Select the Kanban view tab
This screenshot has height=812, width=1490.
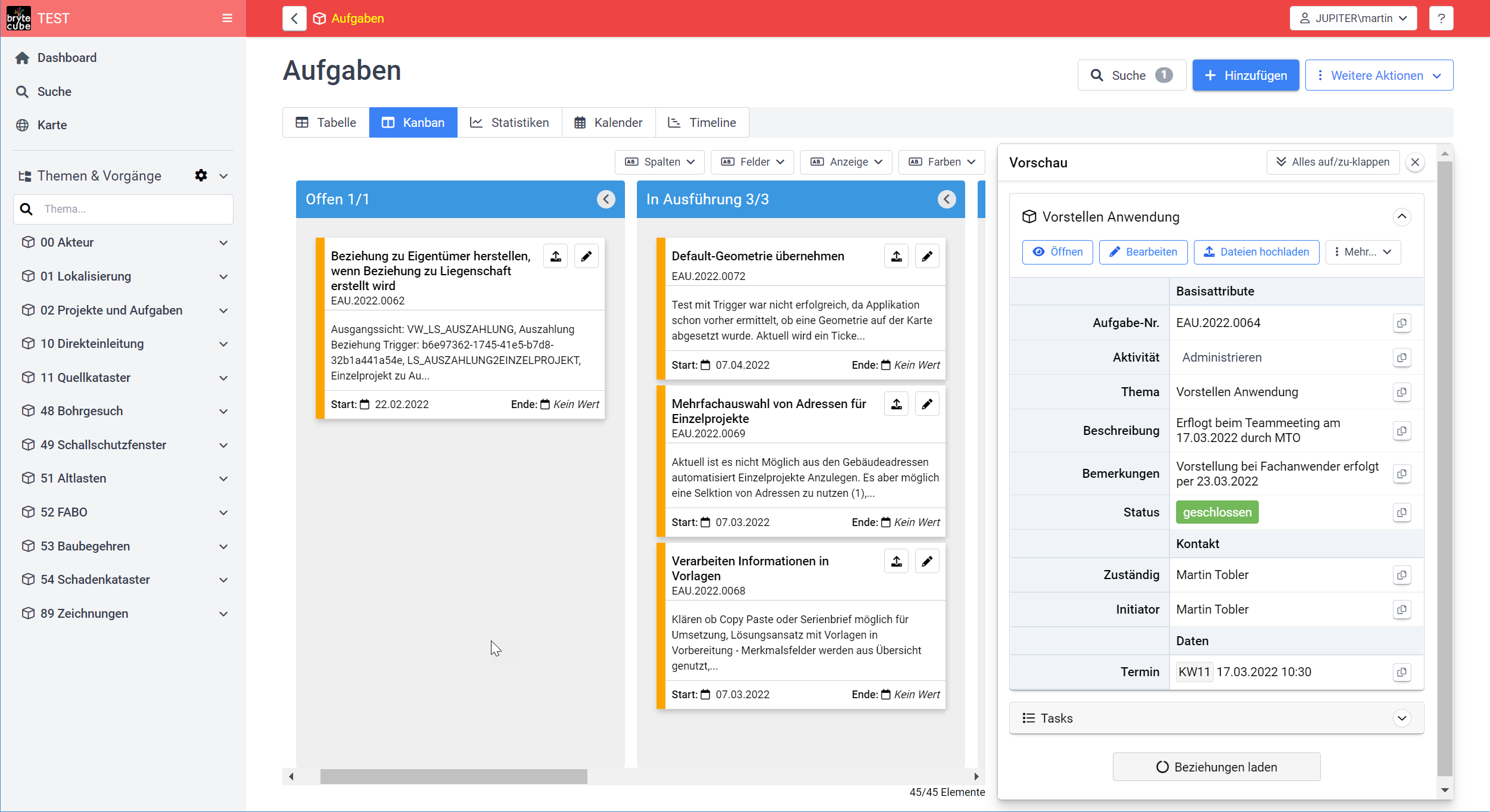413,123
